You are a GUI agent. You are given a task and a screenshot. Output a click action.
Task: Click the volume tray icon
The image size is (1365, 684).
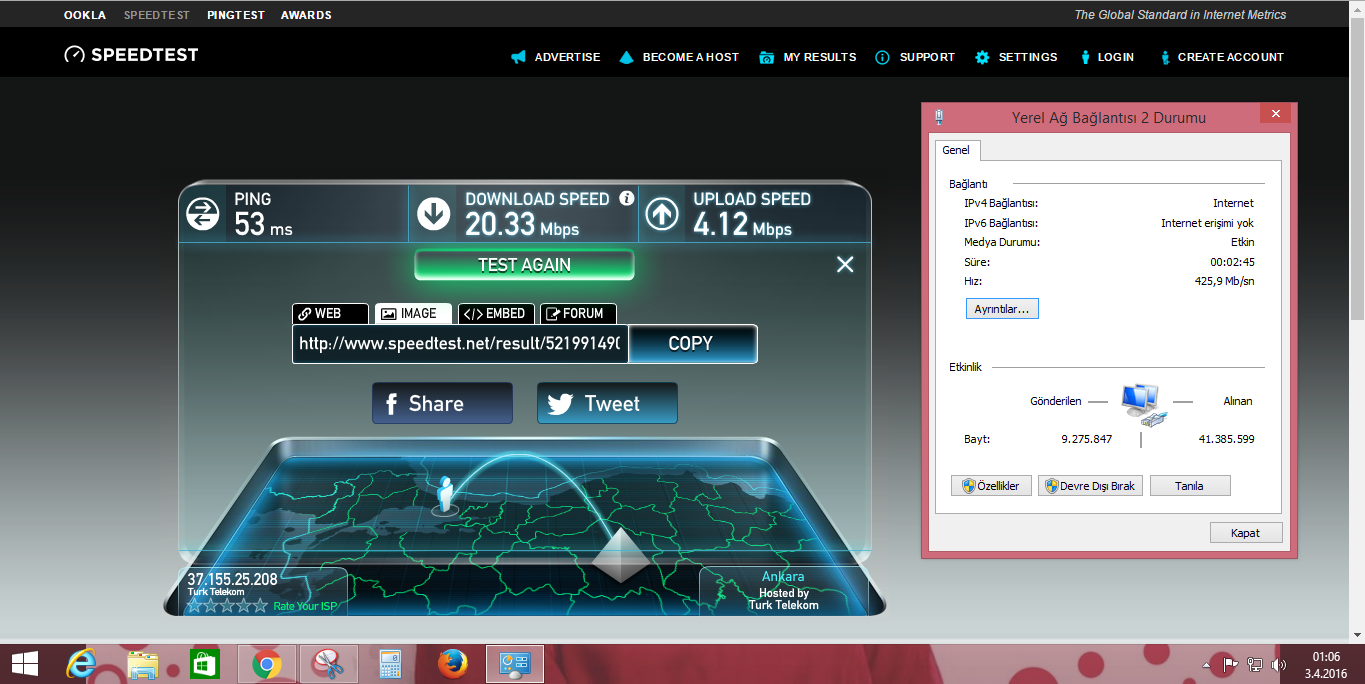click(x=1279, y=664)
